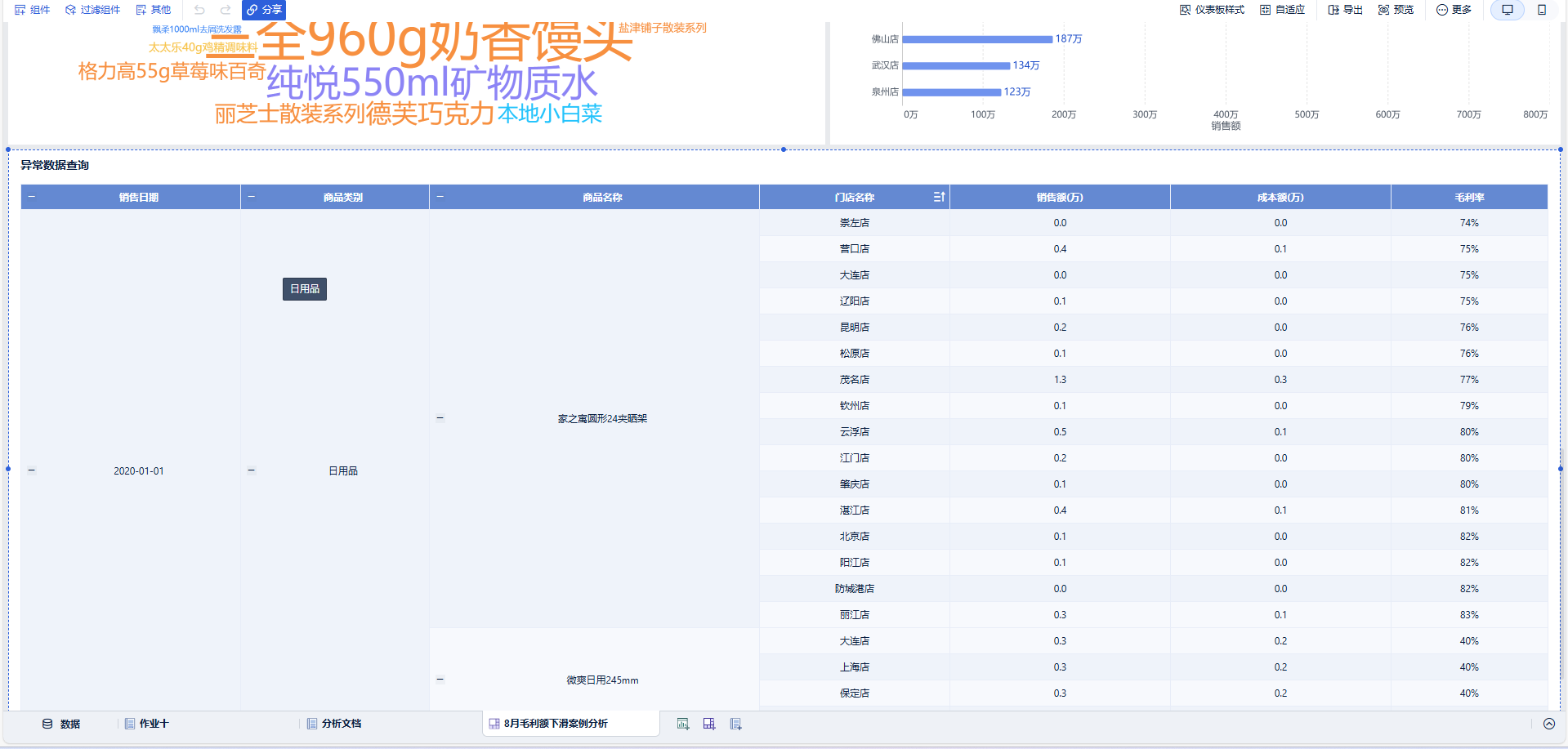The width and height of the screenshot is (1568, 749).
Task: Click the 佛山店 bar in chart
Action: pyautogui.click(x=976, y=39)
